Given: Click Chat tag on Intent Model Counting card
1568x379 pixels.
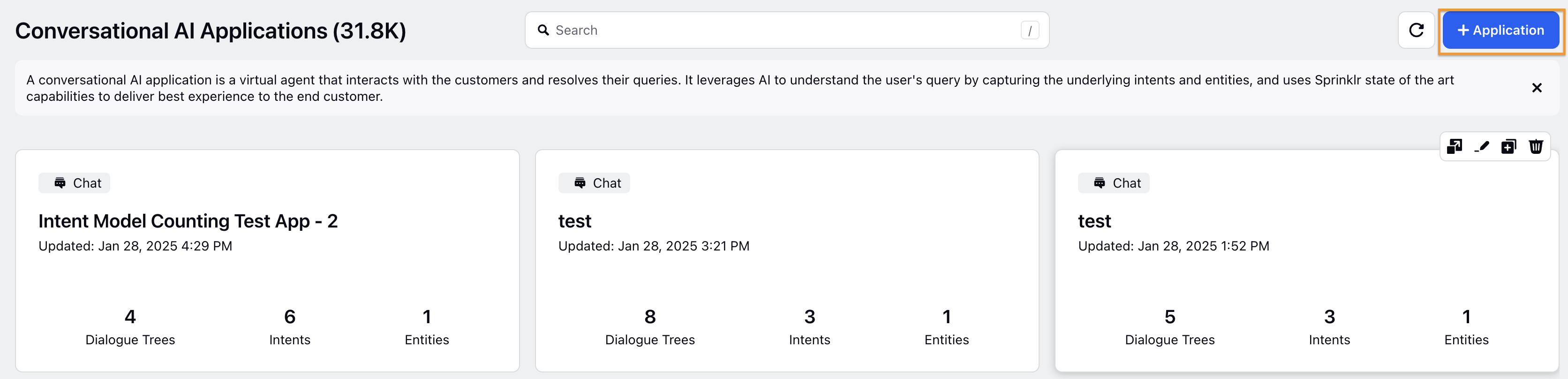Looking at the screenshot, I should 74,183.
